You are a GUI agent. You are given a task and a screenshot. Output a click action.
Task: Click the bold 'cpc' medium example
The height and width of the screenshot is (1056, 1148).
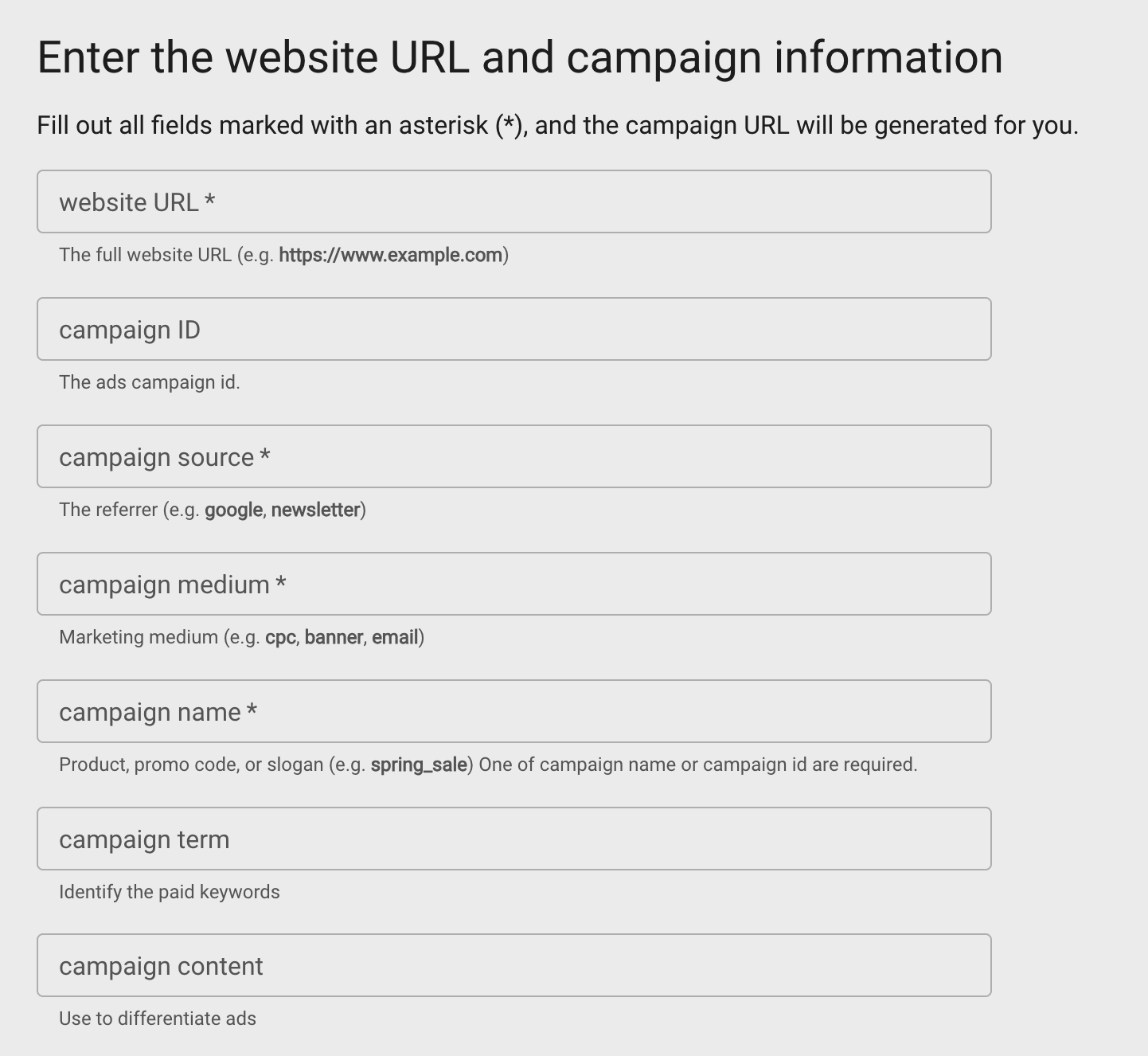click(x=280, y=637)
